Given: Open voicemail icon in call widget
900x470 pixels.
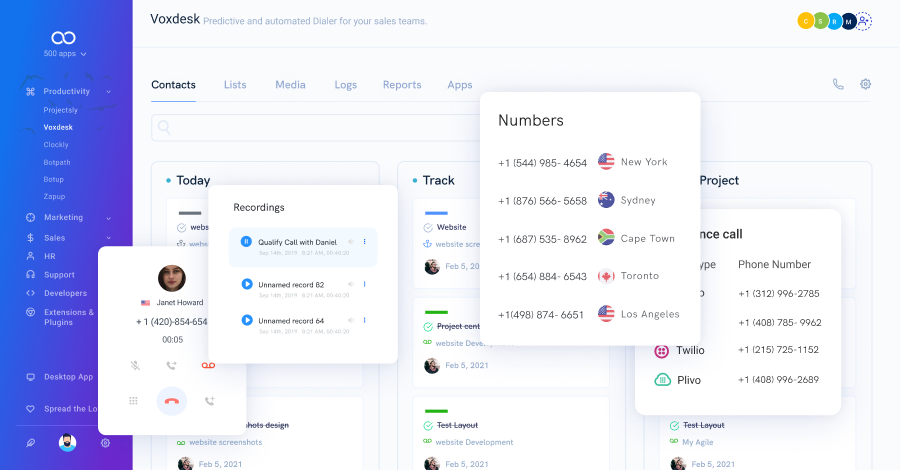Looking at the screenshot, I should point(208,366).
